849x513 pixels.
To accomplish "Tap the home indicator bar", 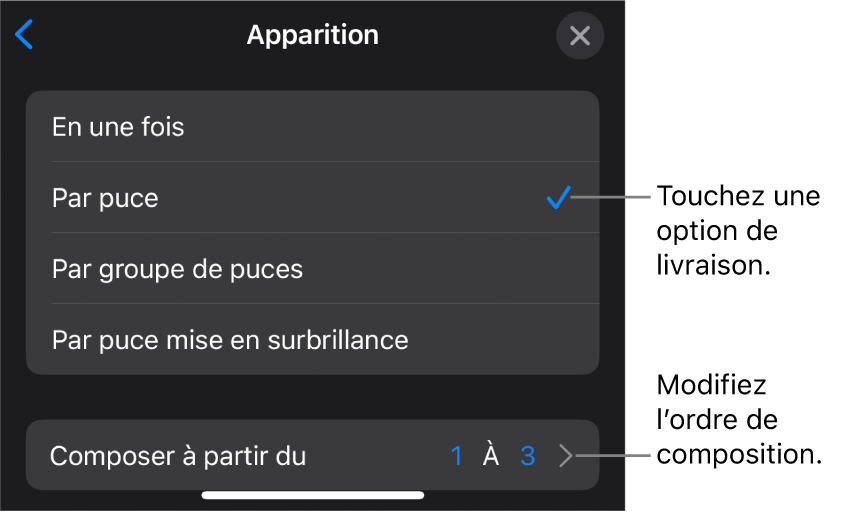I will point(313,494).
